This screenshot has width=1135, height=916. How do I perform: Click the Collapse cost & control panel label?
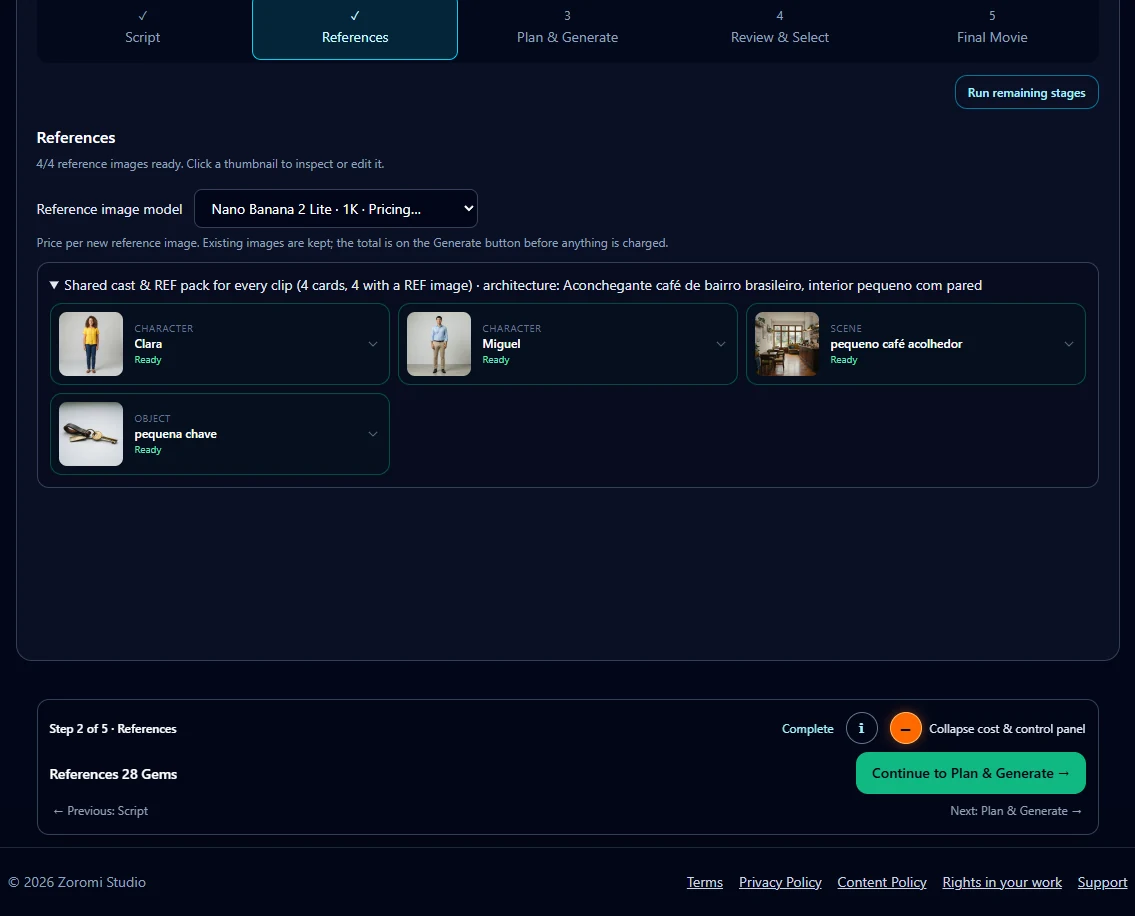click(1007, 728)
